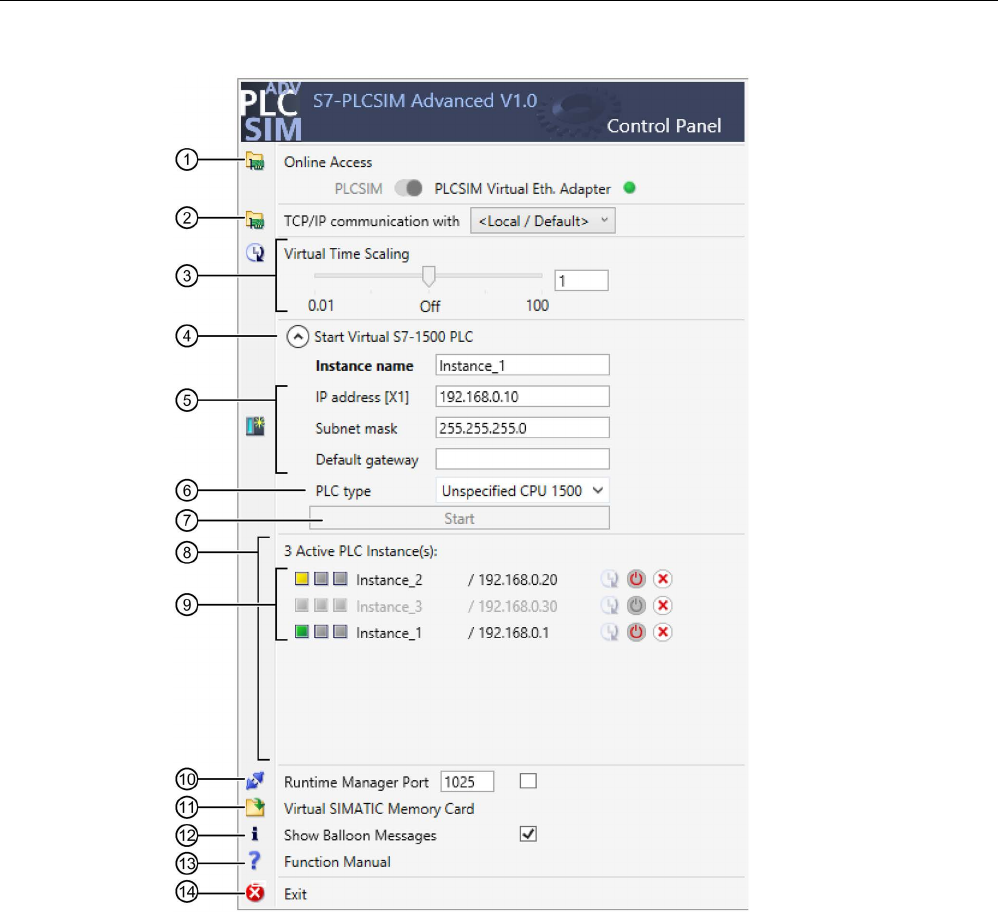
Task: Open the TCP/IP Local / Default dropdown
Action: (543, 221)
